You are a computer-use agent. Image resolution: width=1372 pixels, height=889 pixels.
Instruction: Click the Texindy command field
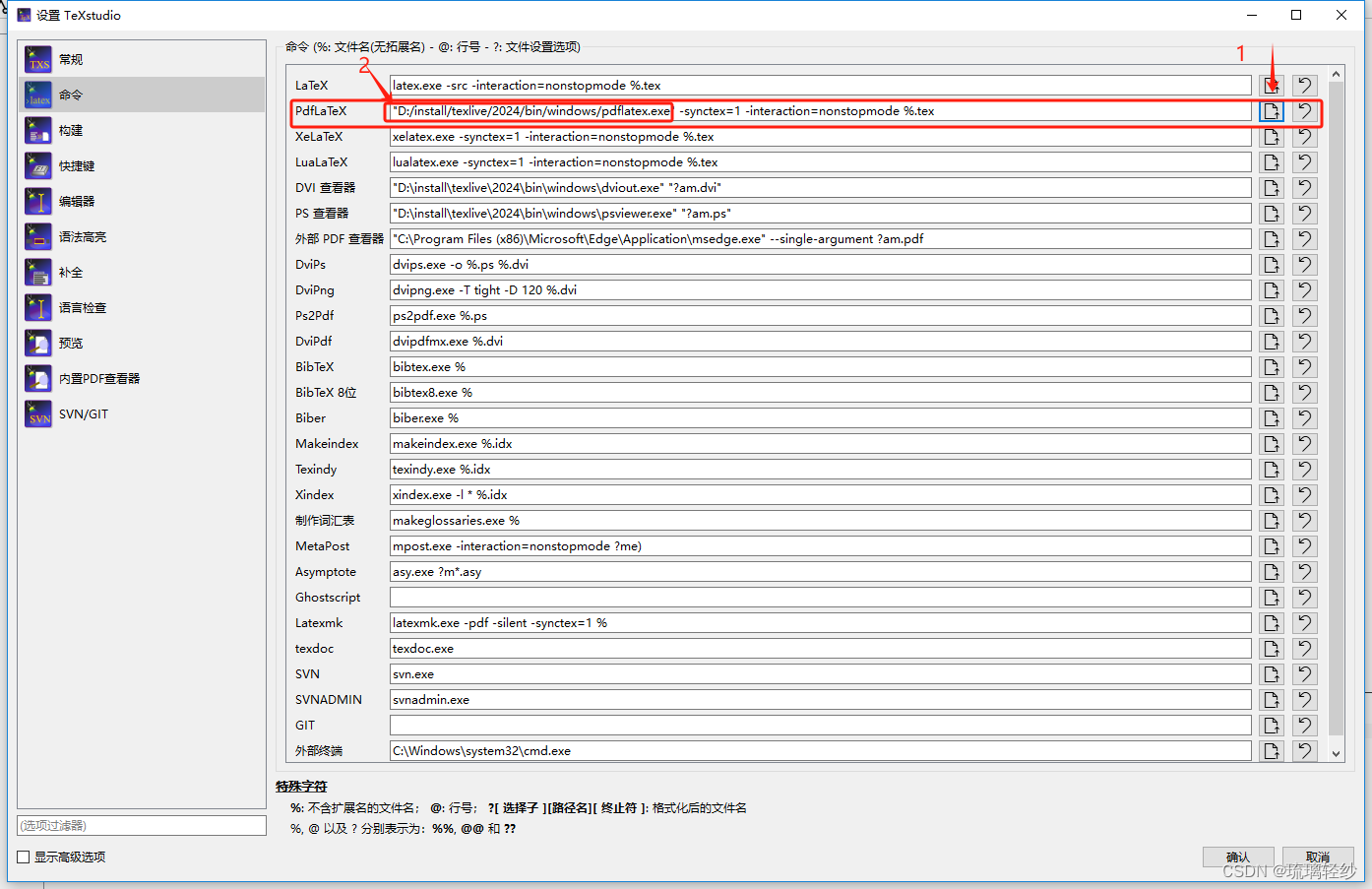[821, 470]
